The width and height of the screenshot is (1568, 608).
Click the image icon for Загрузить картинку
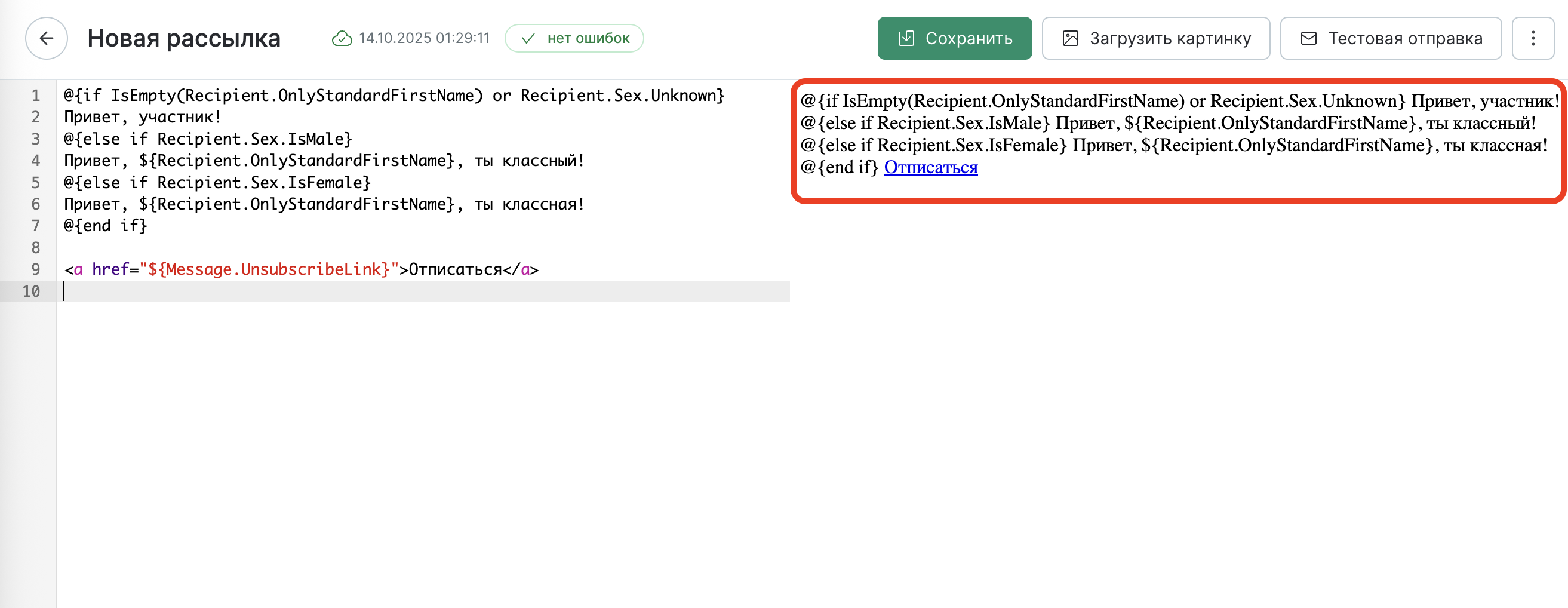click(1069, 38)
